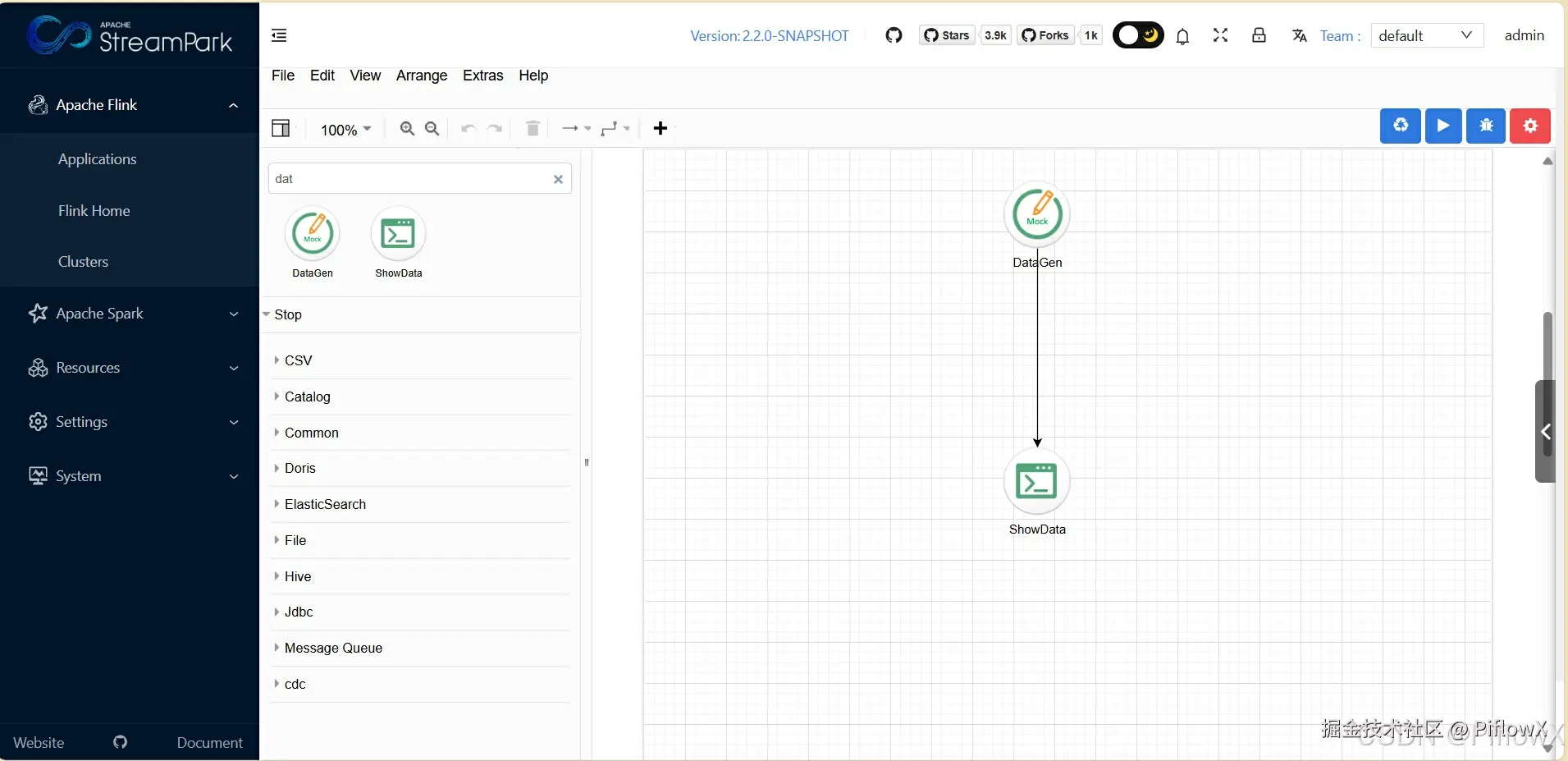Enter fullscreen mode
Image resolution: width=1568 pixels, height=761 pixels.
[x=1220, y=35]
